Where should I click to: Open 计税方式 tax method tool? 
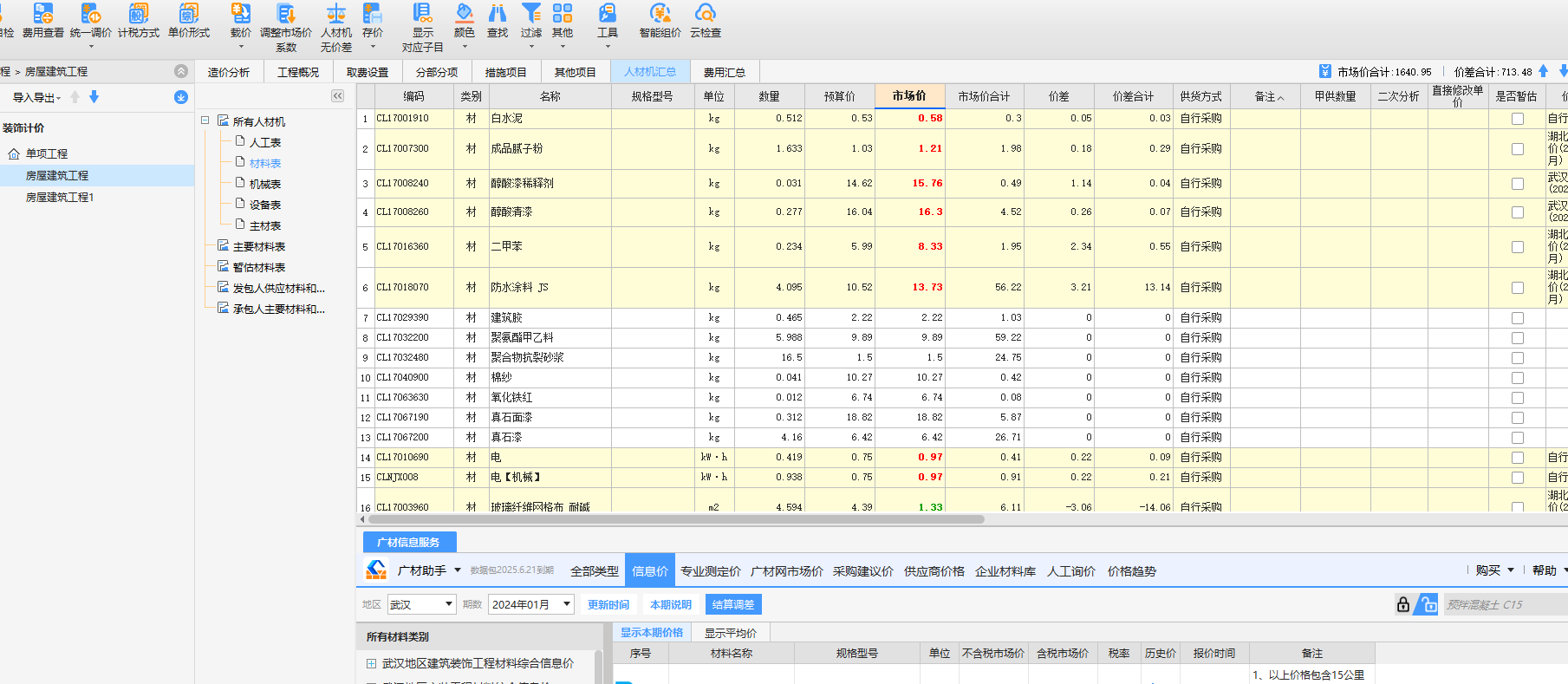pyautogui.click(x=139, y=21)
